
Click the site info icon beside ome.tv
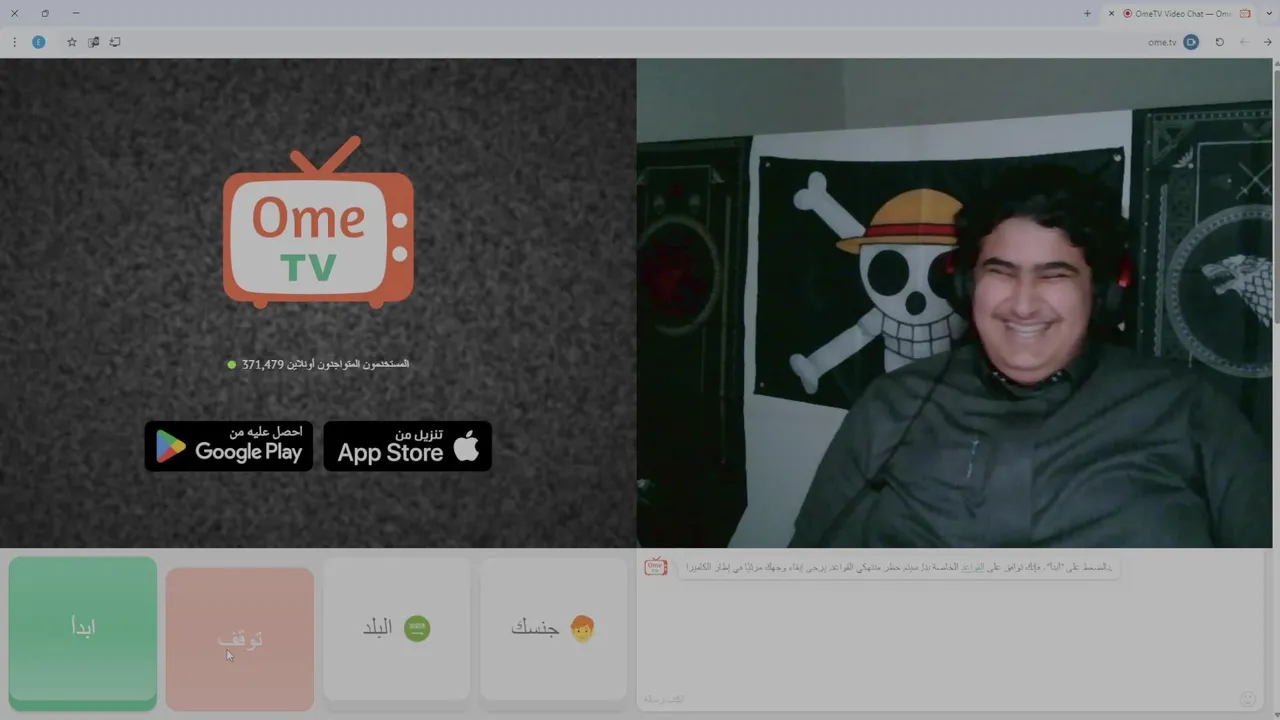click(x=1191, y=42)
